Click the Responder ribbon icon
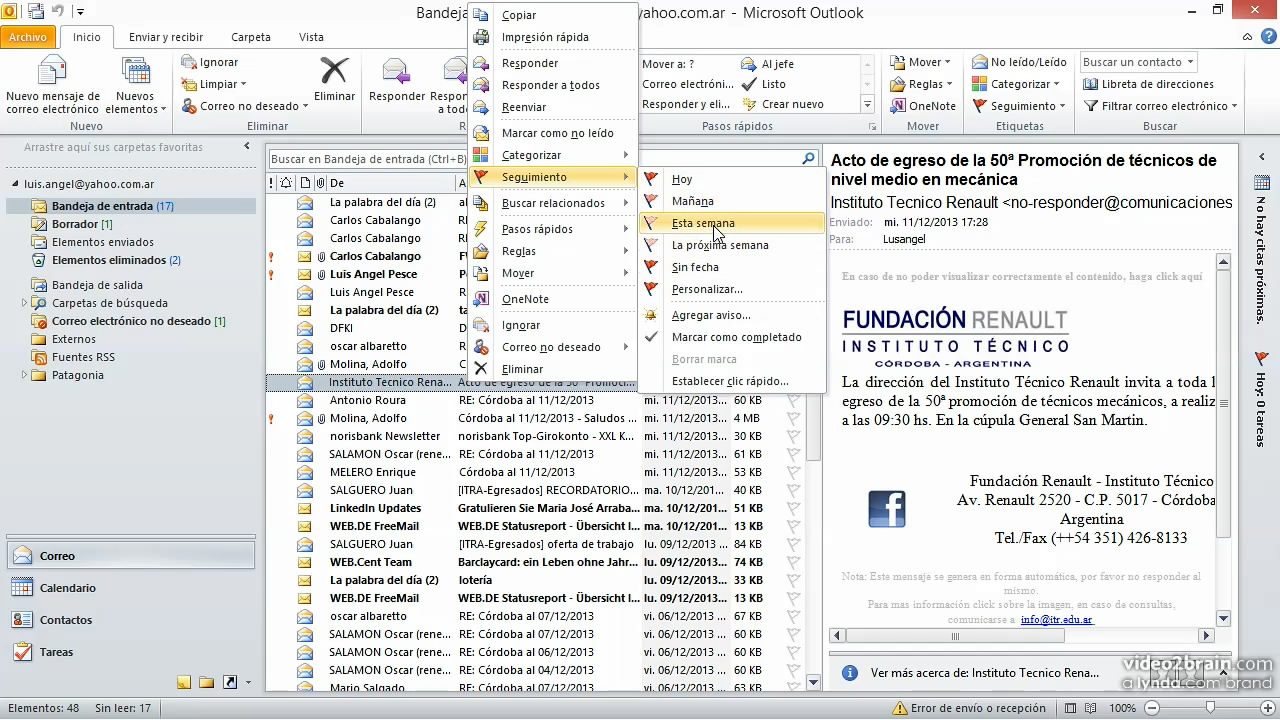Image resolution: width=1280 pixels, height=720 pixels. point(397,72)
